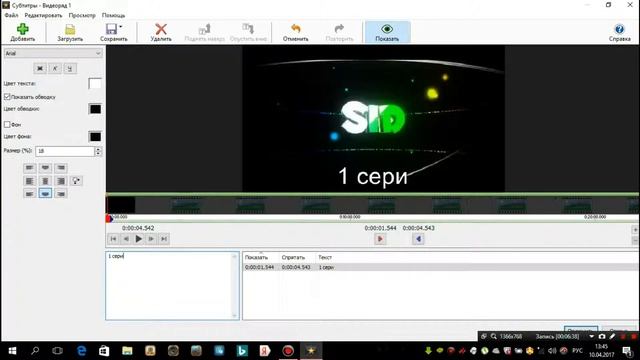This screenshot has height=360, width=640.
Task: Position subtitle at middle right
Action: pyautogui.click(x=61, y=181)
